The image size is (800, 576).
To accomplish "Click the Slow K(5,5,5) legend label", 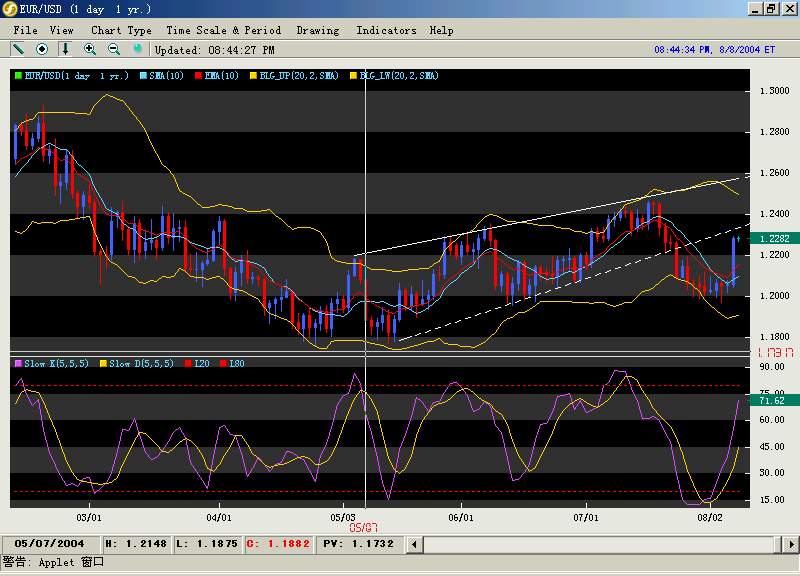I will coord(56,363).
